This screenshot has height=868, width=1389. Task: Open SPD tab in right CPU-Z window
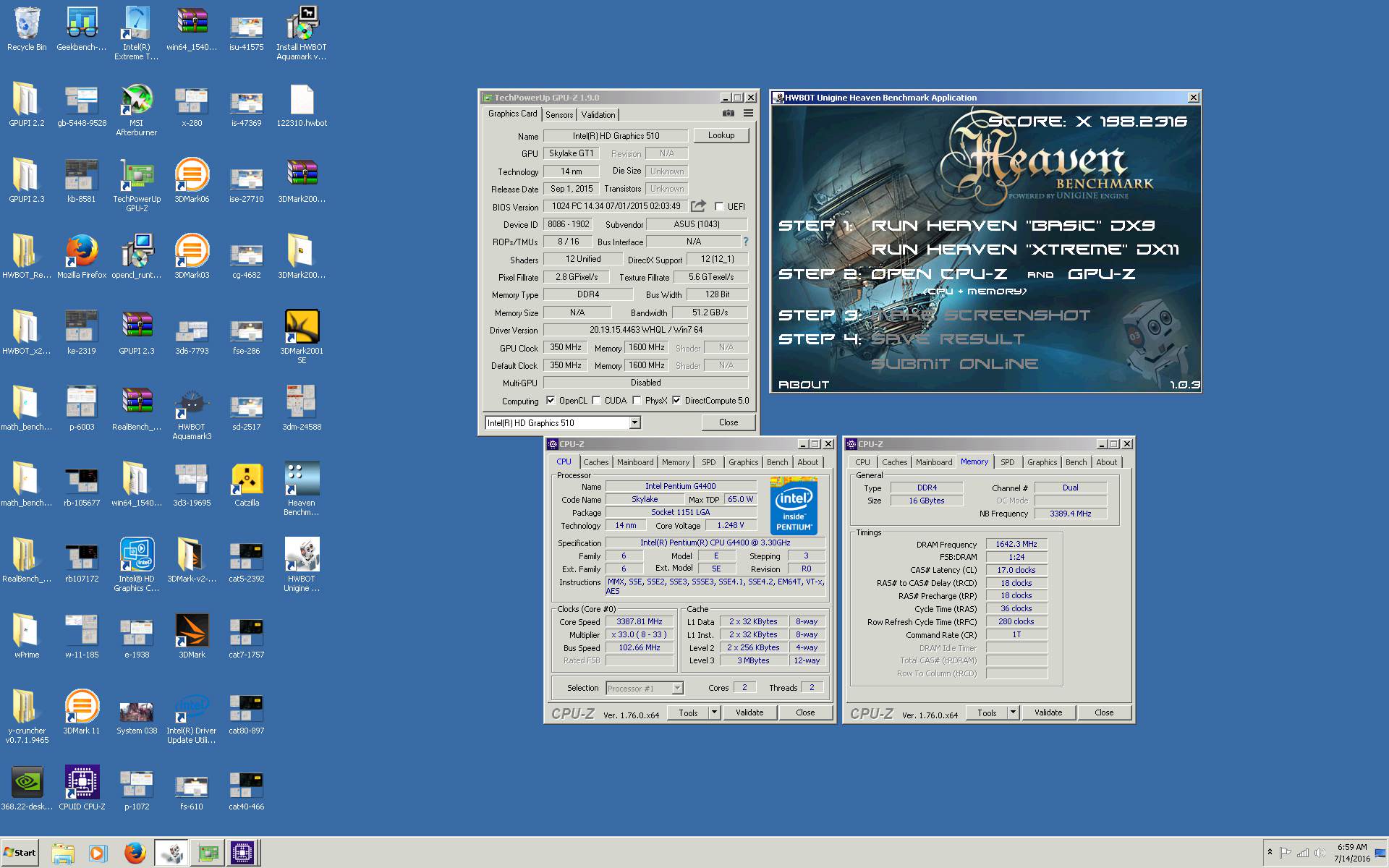[x=1008, y=462]
